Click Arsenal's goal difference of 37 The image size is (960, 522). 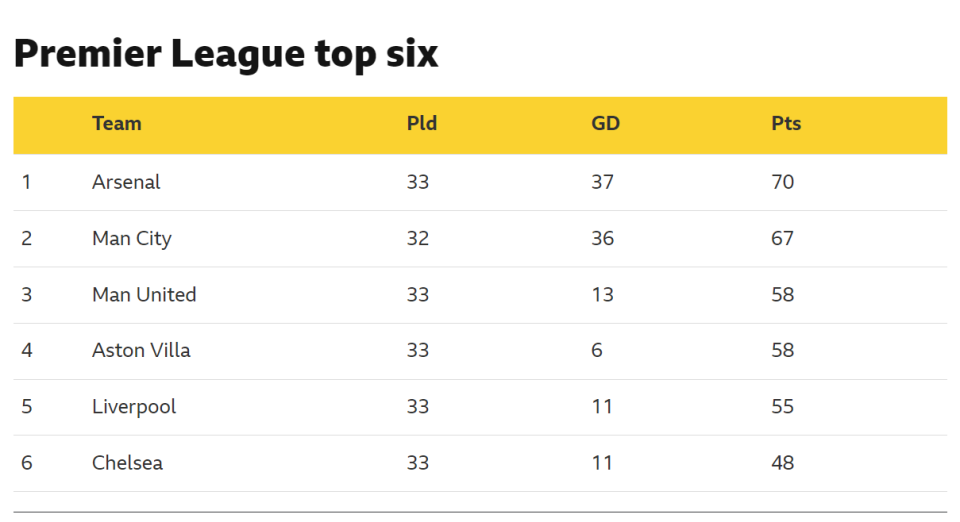603,182
